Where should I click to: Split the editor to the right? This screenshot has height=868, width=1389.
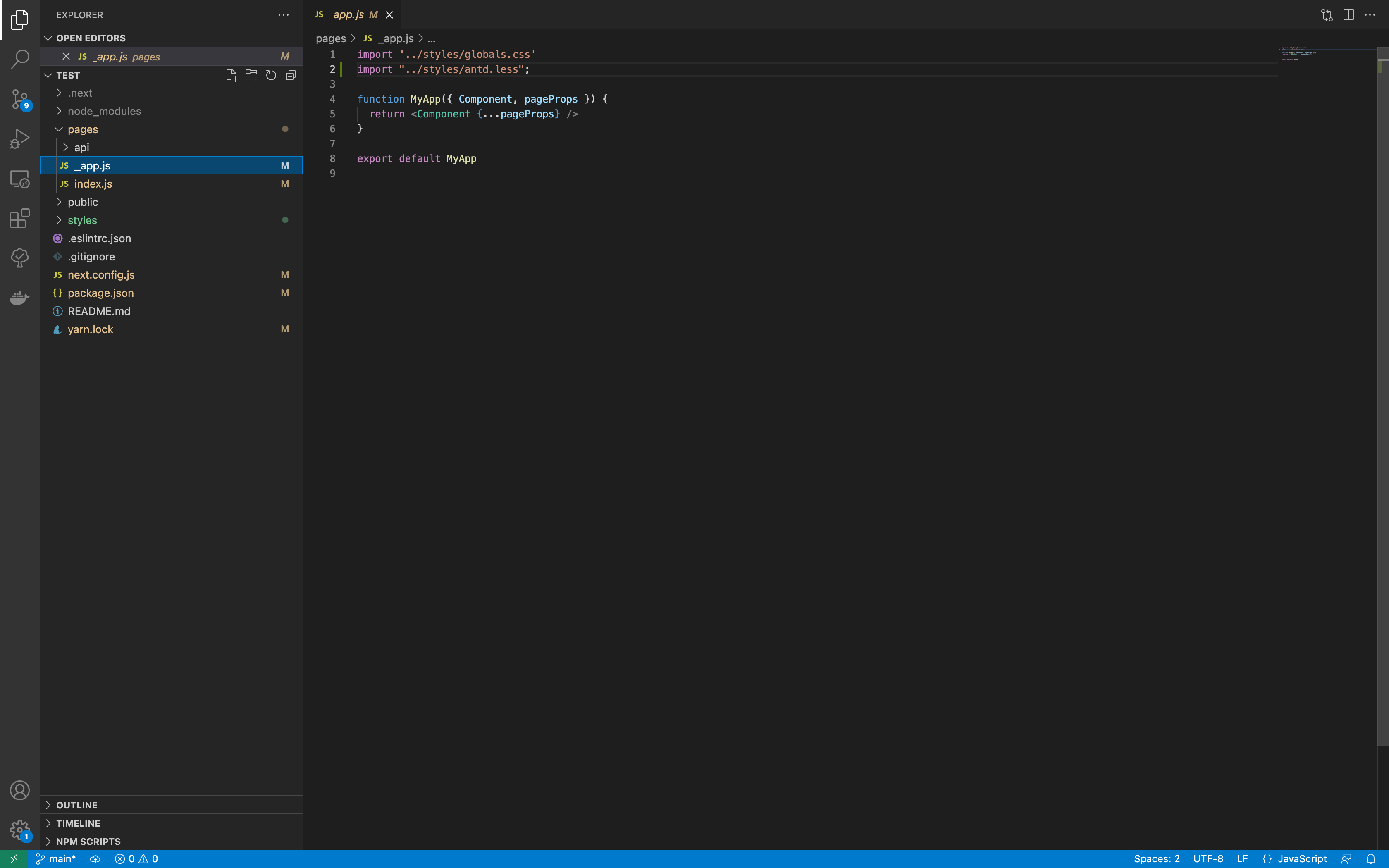1348,14
